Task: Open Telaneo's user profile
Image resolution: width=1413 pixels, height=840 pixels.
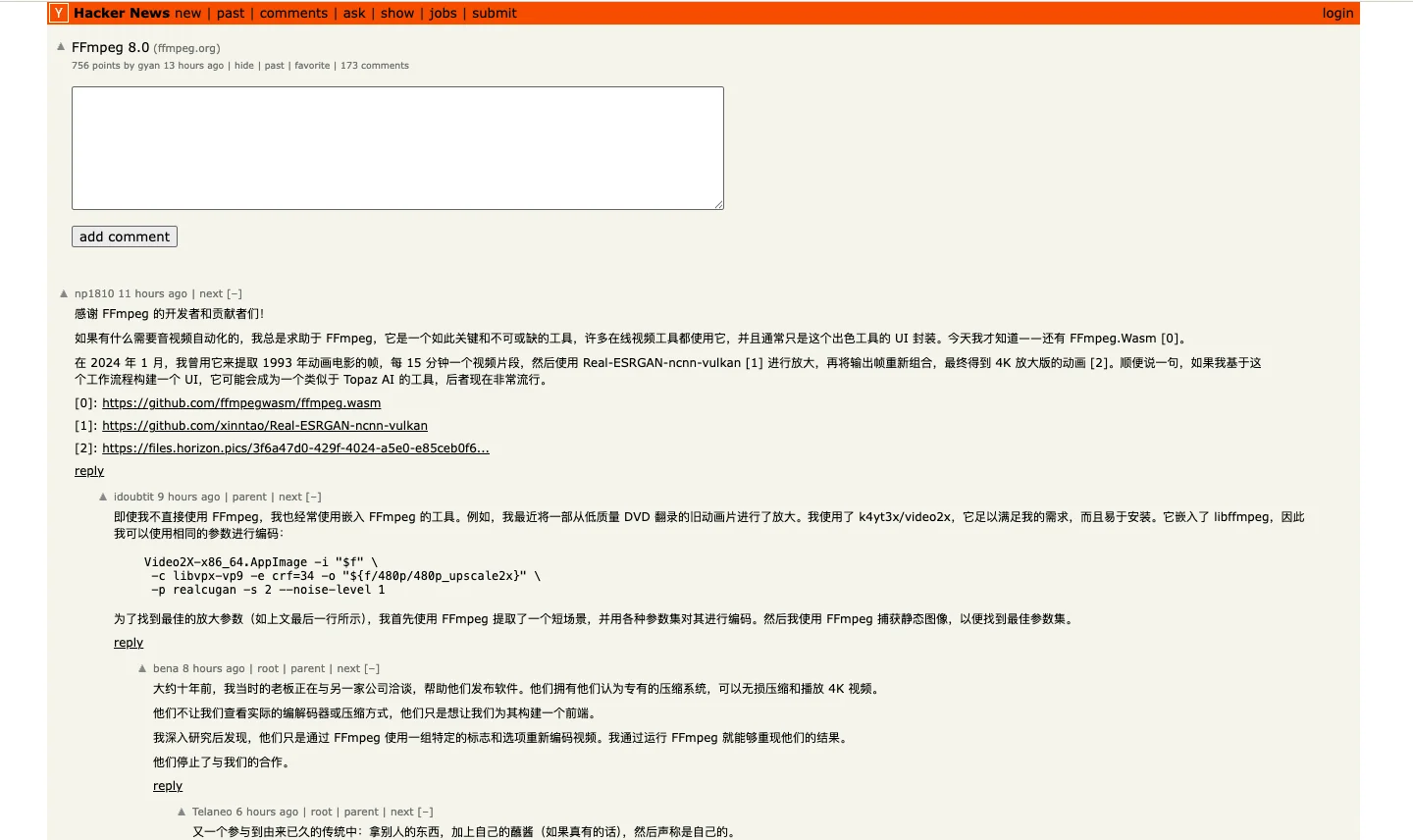Action: [x=212, y=812]
